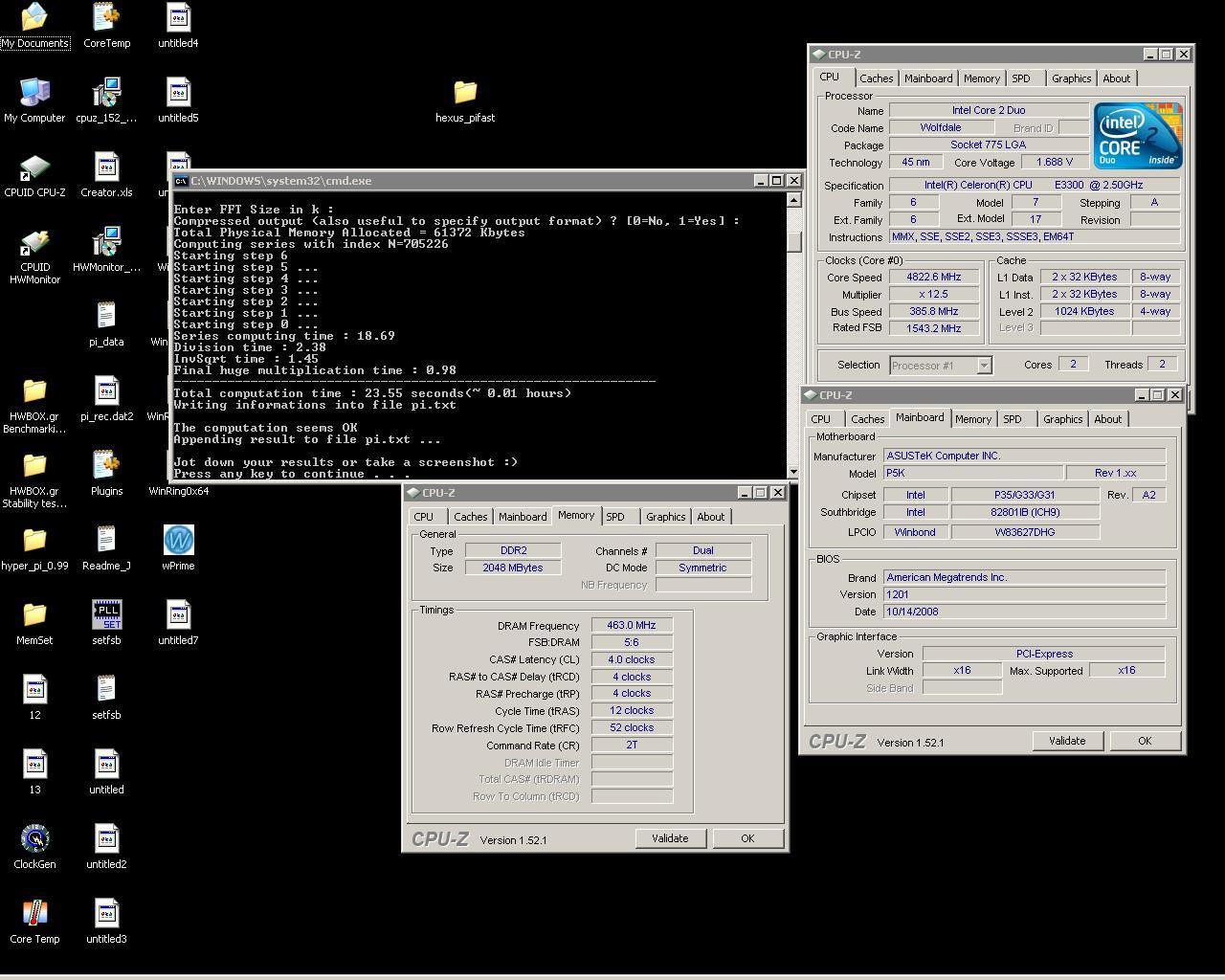This screenshot has height=980, width=1225.
Task: Click OK in Memory CPU-Z window
Action: (x=747, y=838)
